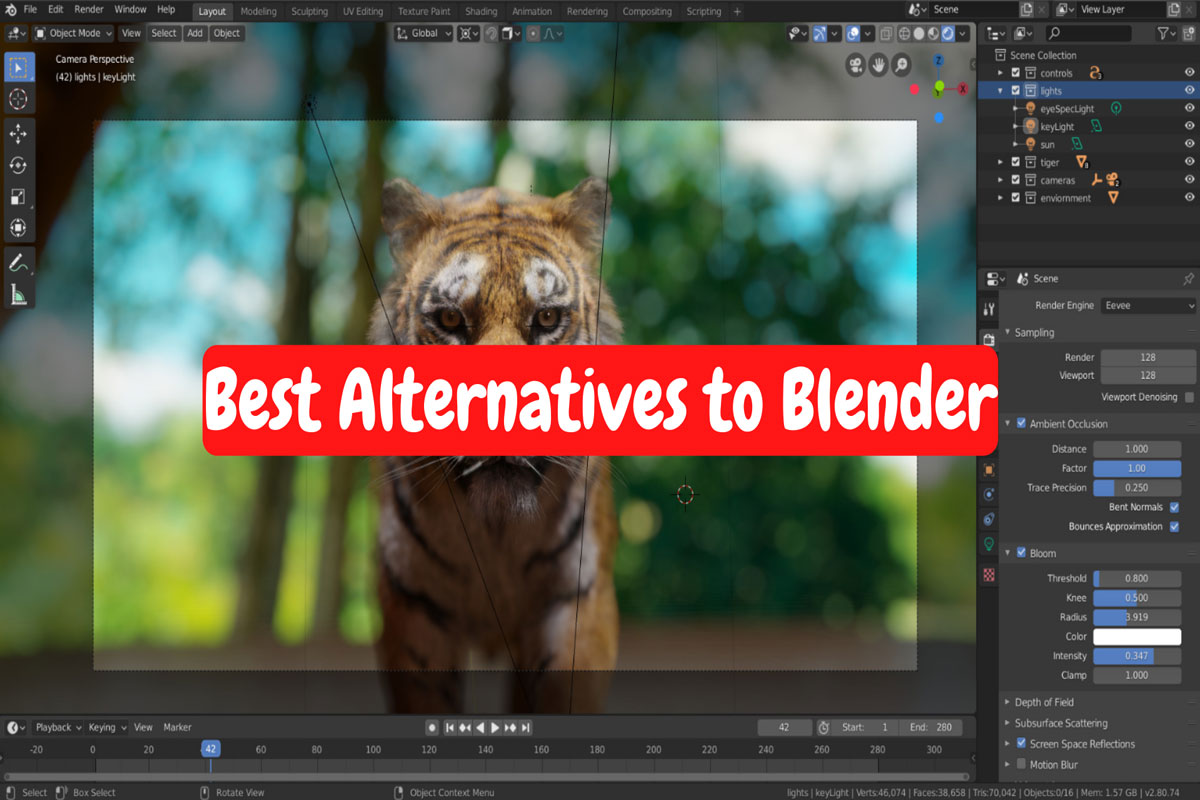Click keyLight lamp icon in outliner
This screenshot has width=1200, height=800.
[x=1030, y=127]
